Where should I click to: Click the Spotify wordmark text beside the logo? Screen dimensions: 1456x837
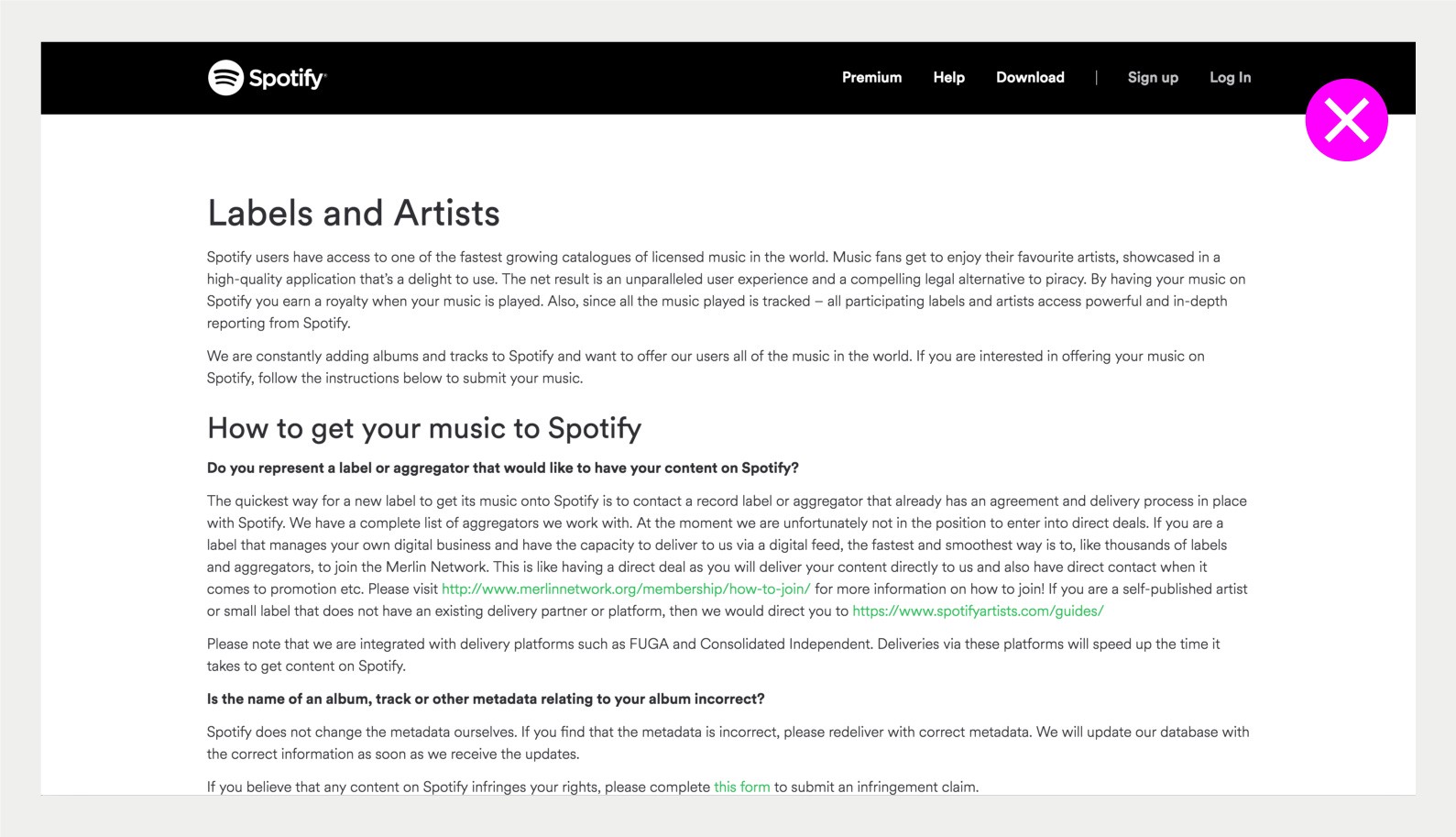[x=287, y=78]
